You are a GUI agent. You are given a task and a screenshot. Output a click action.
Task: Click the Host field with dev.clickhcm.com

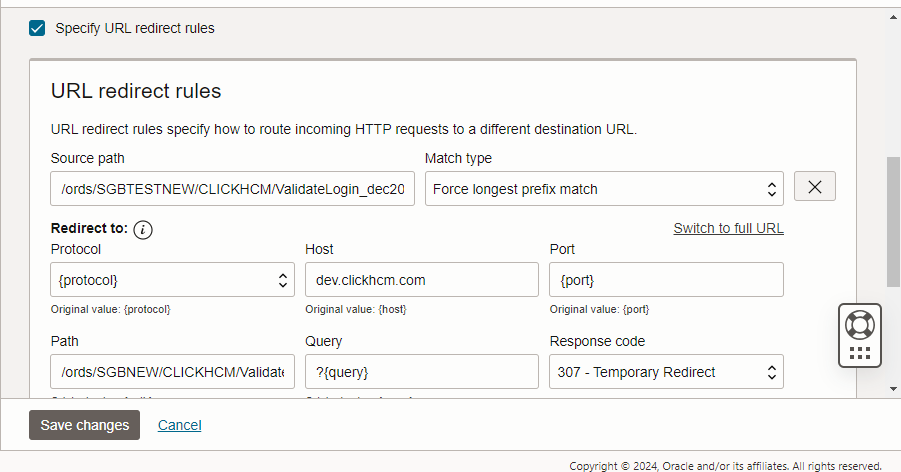[x=421, y=280]
